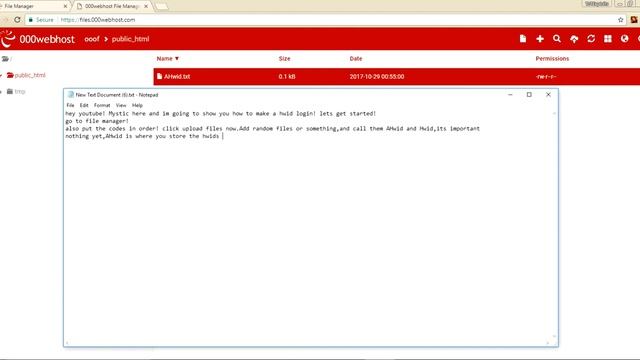Open the Notepad File menu
The image size is (640, 360).
click(x=70, y=105)
